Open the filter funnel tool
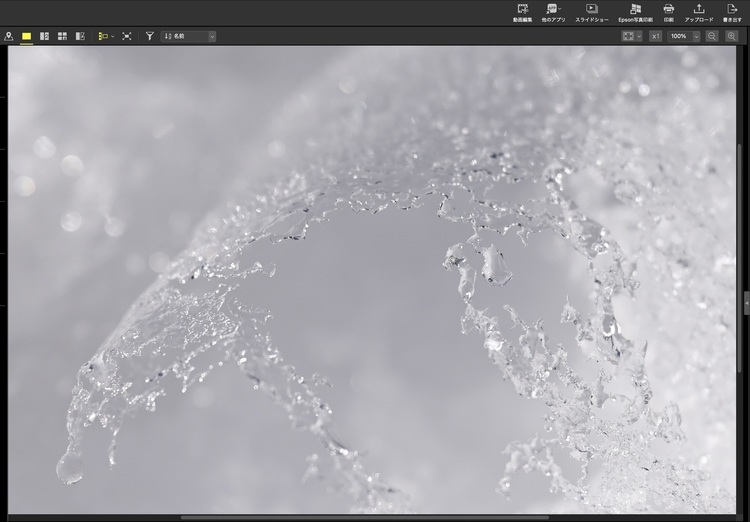 point(150,36)
